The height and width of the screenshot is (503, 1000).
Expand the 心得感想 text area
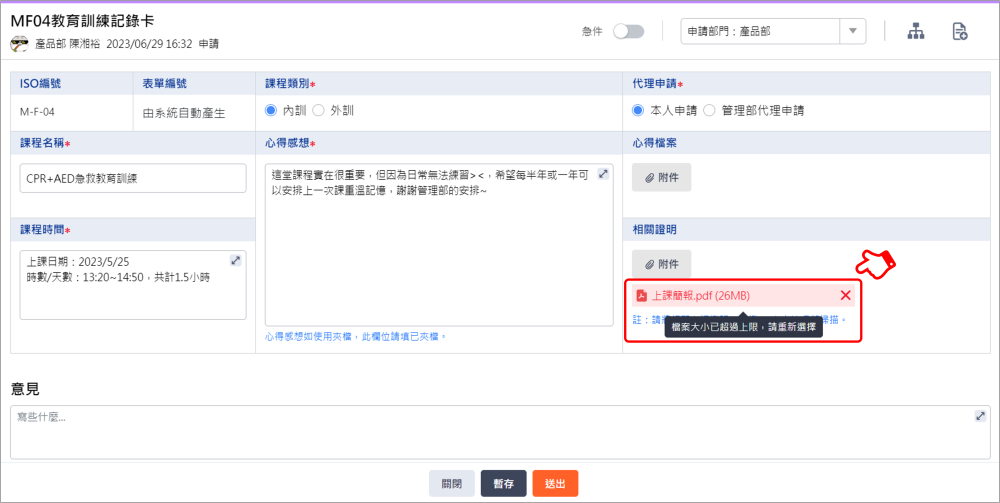coord(603,174)
